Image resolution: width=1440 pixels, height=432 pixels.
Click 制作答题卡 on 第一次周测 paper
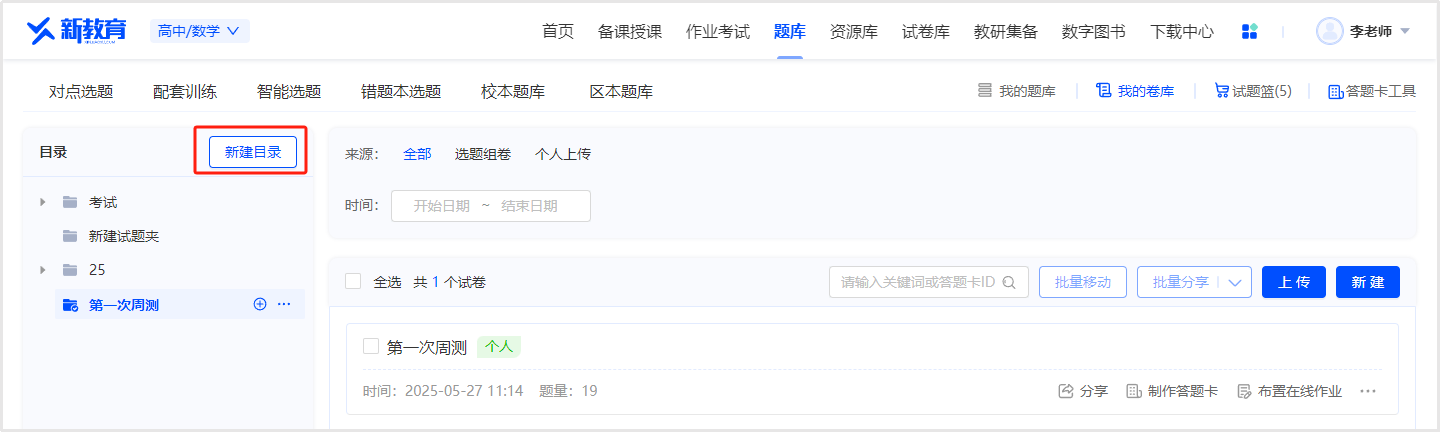coord(1172,391)
